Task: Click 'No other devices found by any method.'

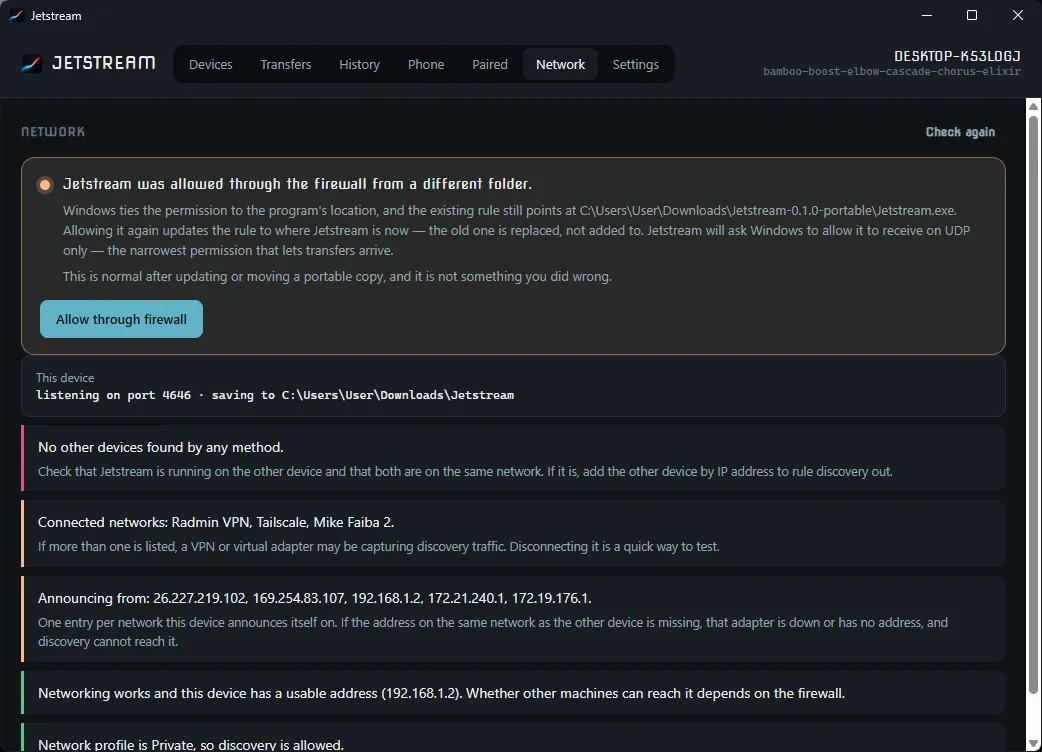Action: [x=161, y=447]
